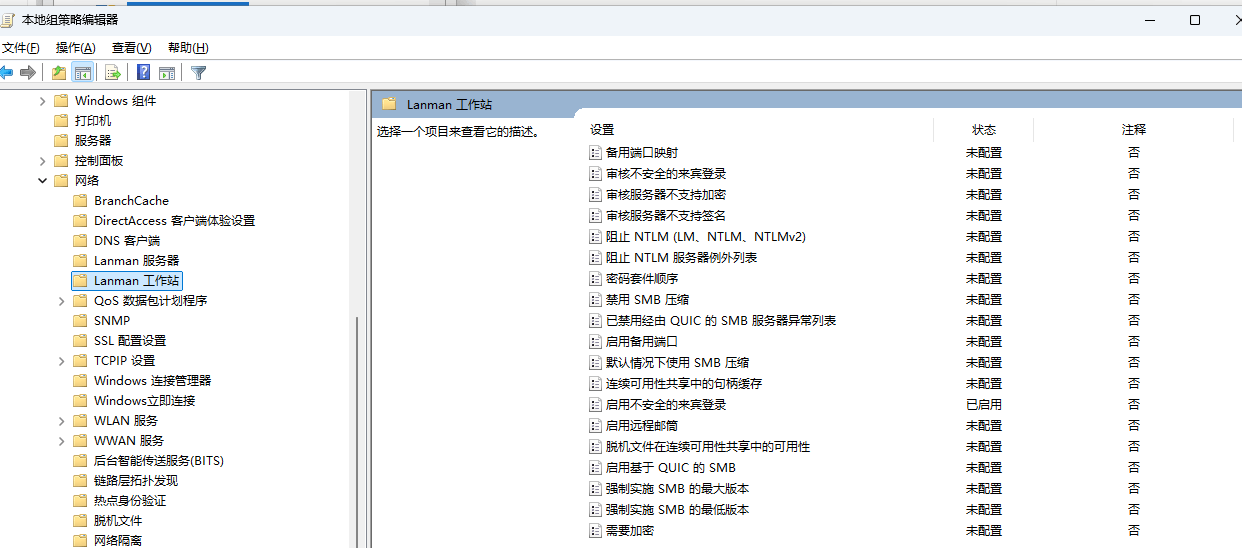Select the SSL 配置设置 folder

tap(130, 340)
